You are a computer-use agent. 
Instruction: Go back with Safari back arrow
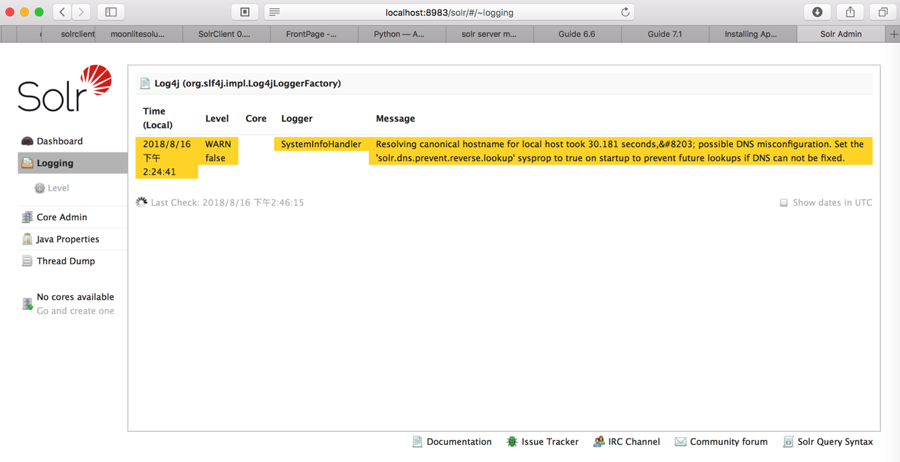pos(63,11)
